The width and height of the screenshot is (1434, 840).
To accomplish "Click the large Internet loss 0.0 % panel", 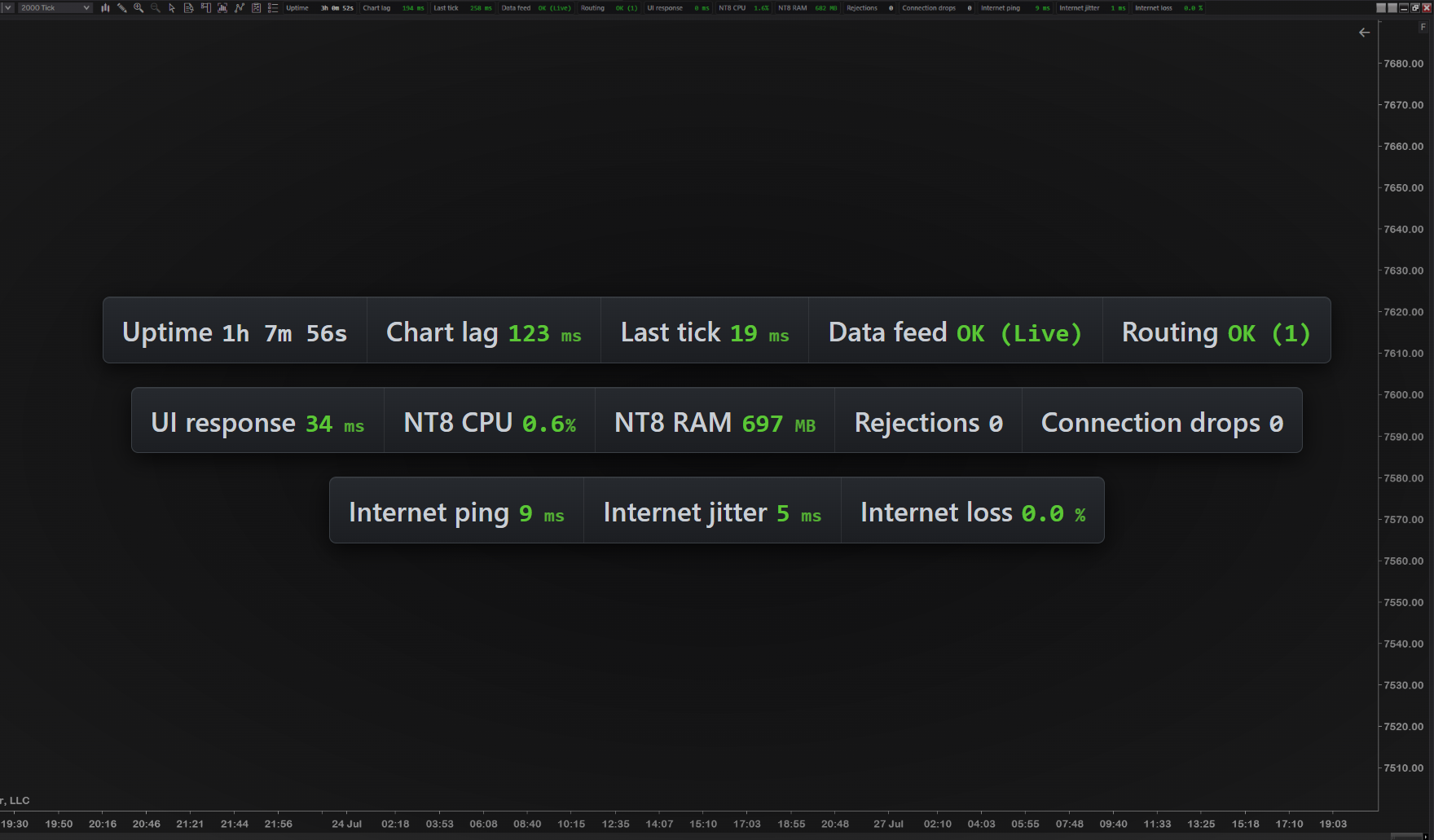I will point(973,510).
